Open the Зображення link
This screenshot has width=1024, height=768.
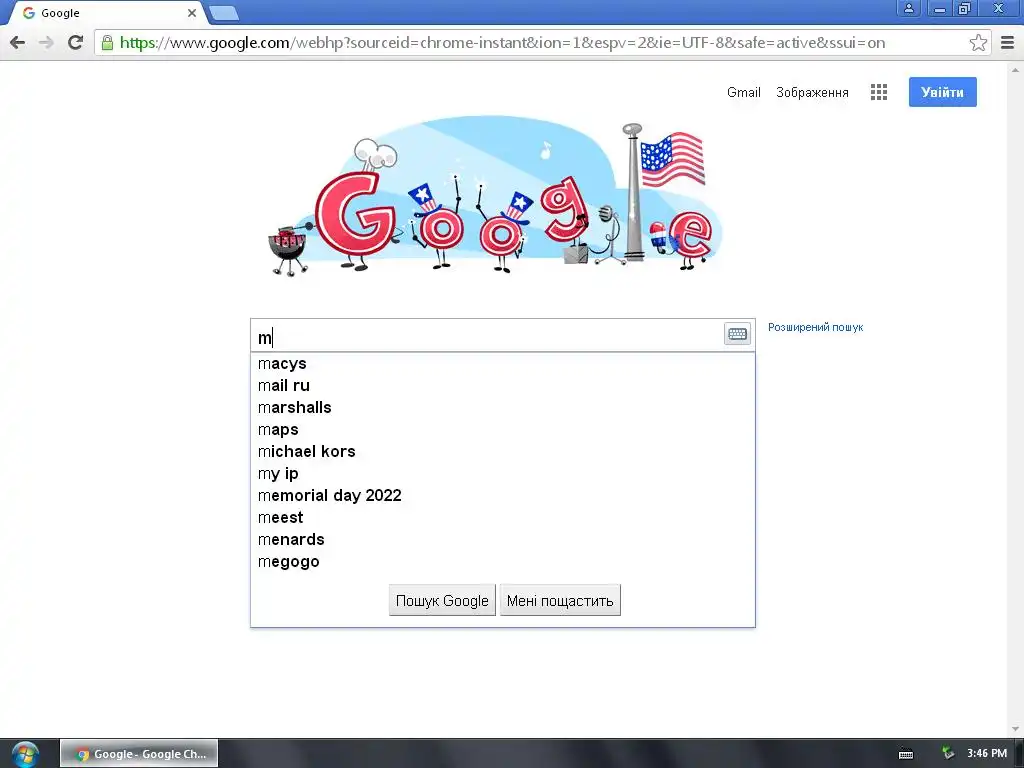812,92
